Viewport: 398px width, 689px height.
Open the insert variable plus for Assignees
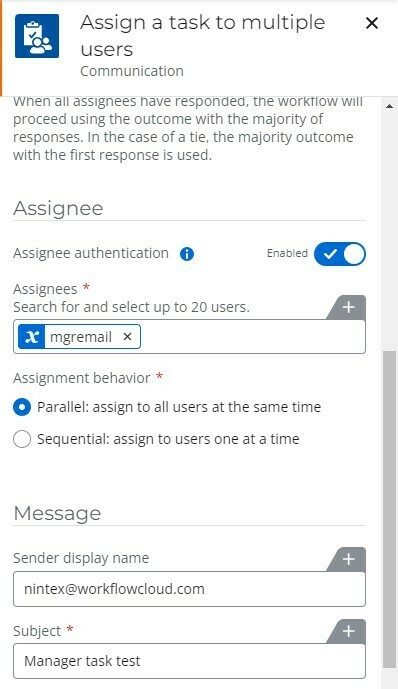pyautogui.click(x=348, y=307)
